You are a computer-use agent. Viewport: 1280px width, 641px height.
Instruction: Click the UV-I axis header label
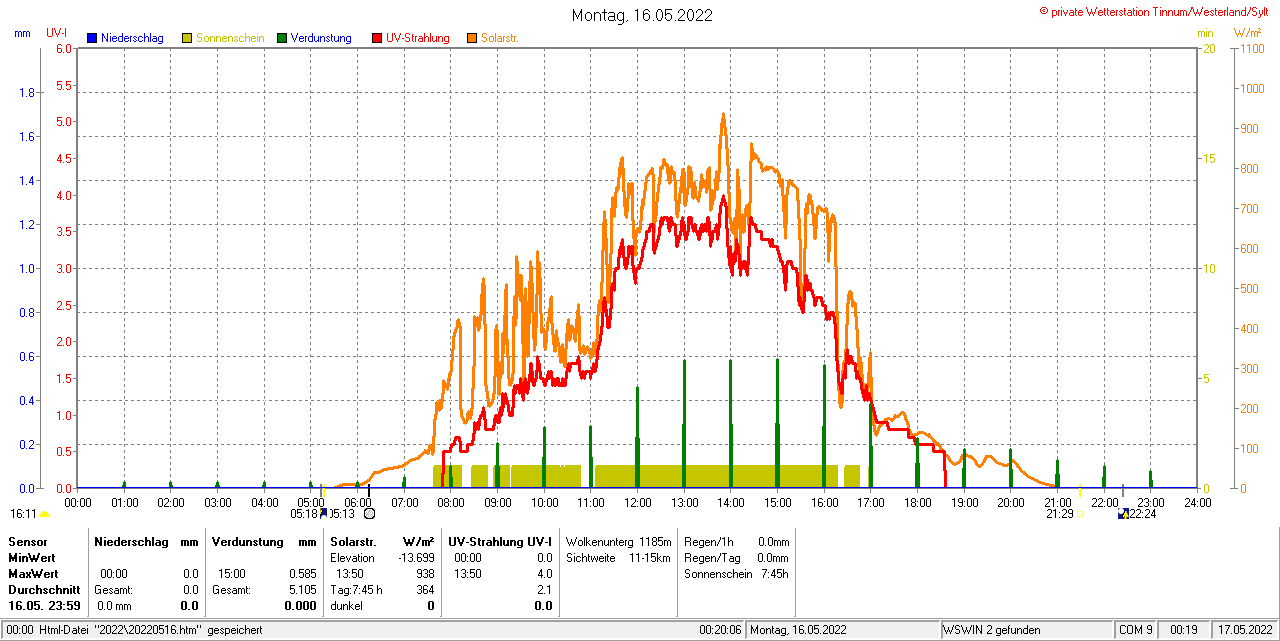57,33
